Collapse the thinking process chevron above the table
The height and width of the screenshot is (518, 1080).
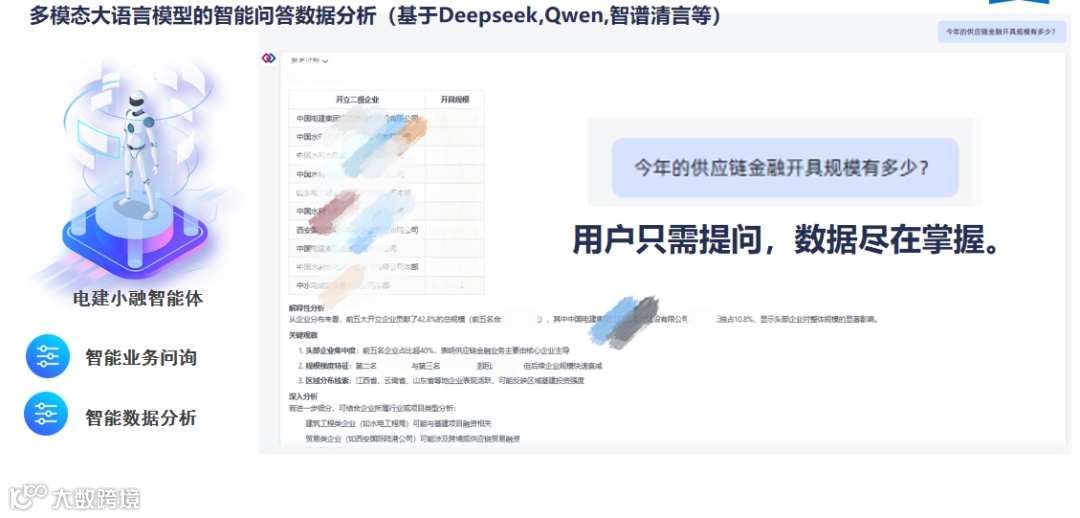point(325,61)
